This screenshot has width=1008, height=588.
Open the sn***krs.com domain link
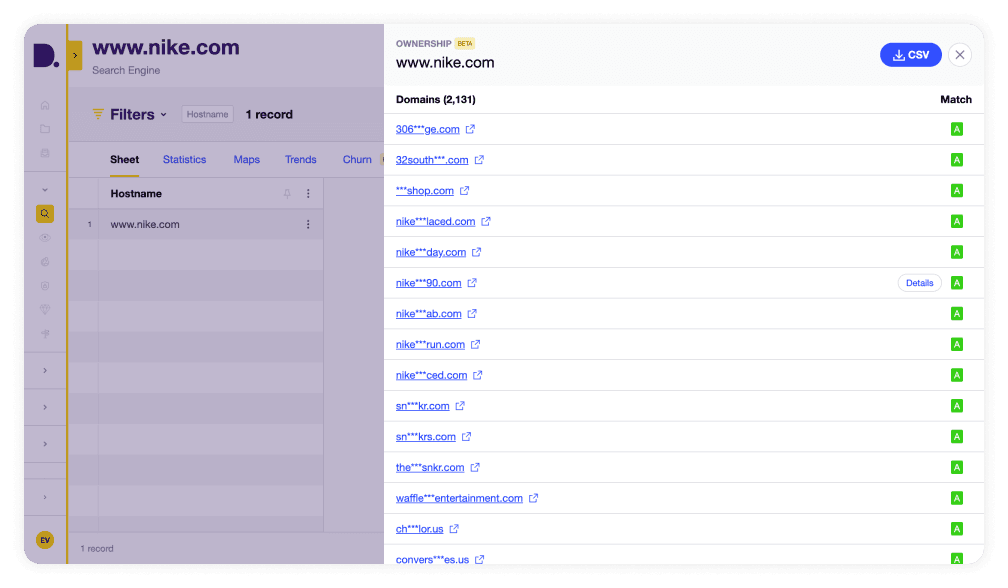tap(426, 437)
